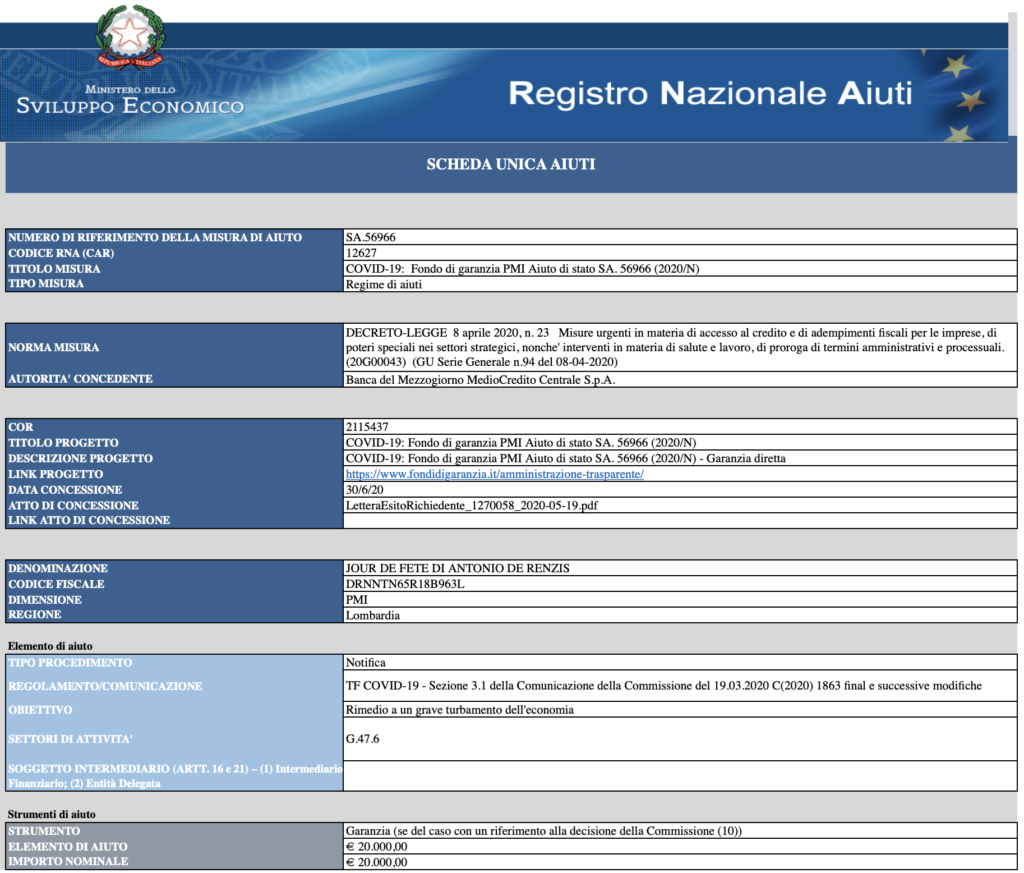This screenshot has height=873, width=1024.
Task: Click the TIPO MISURA label
Action: pyautogui.click(x=46, y=283)
